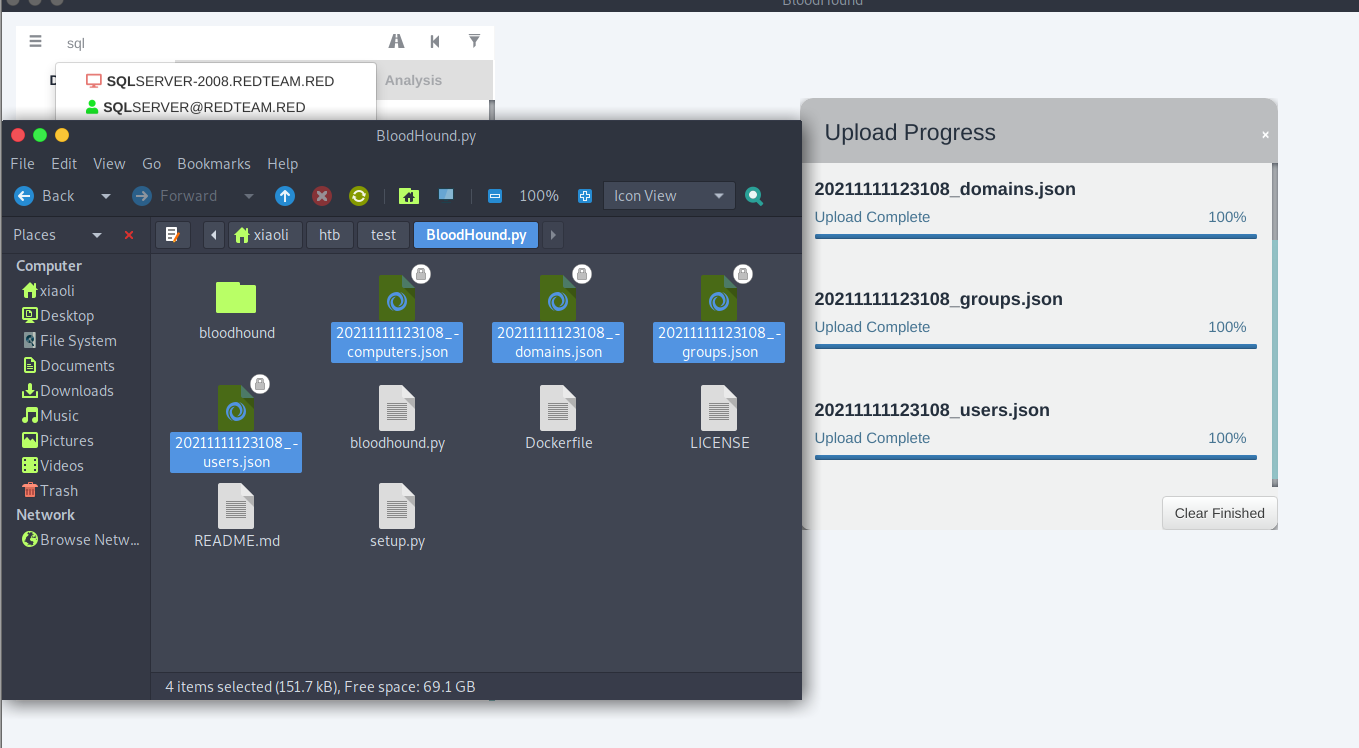Close the Places sidebar
1359x748 pixels.
click(x=129, y=235)
